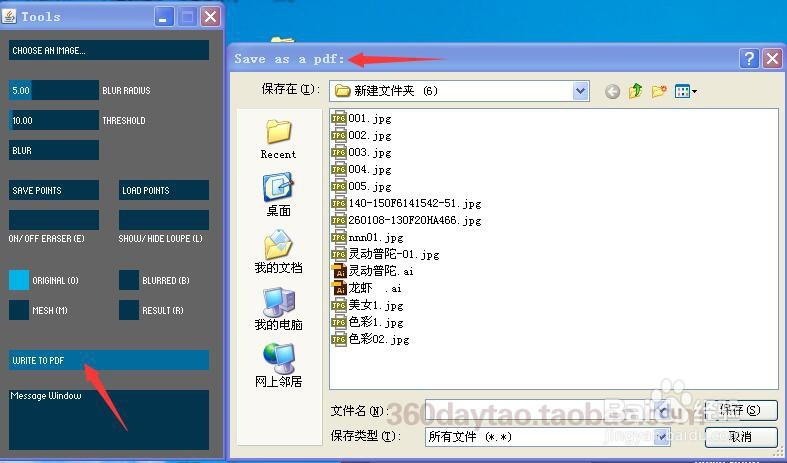This screenshot has height=463, width=787.
Task: Go up one folder level icon
Action: [x=635, y=91]
